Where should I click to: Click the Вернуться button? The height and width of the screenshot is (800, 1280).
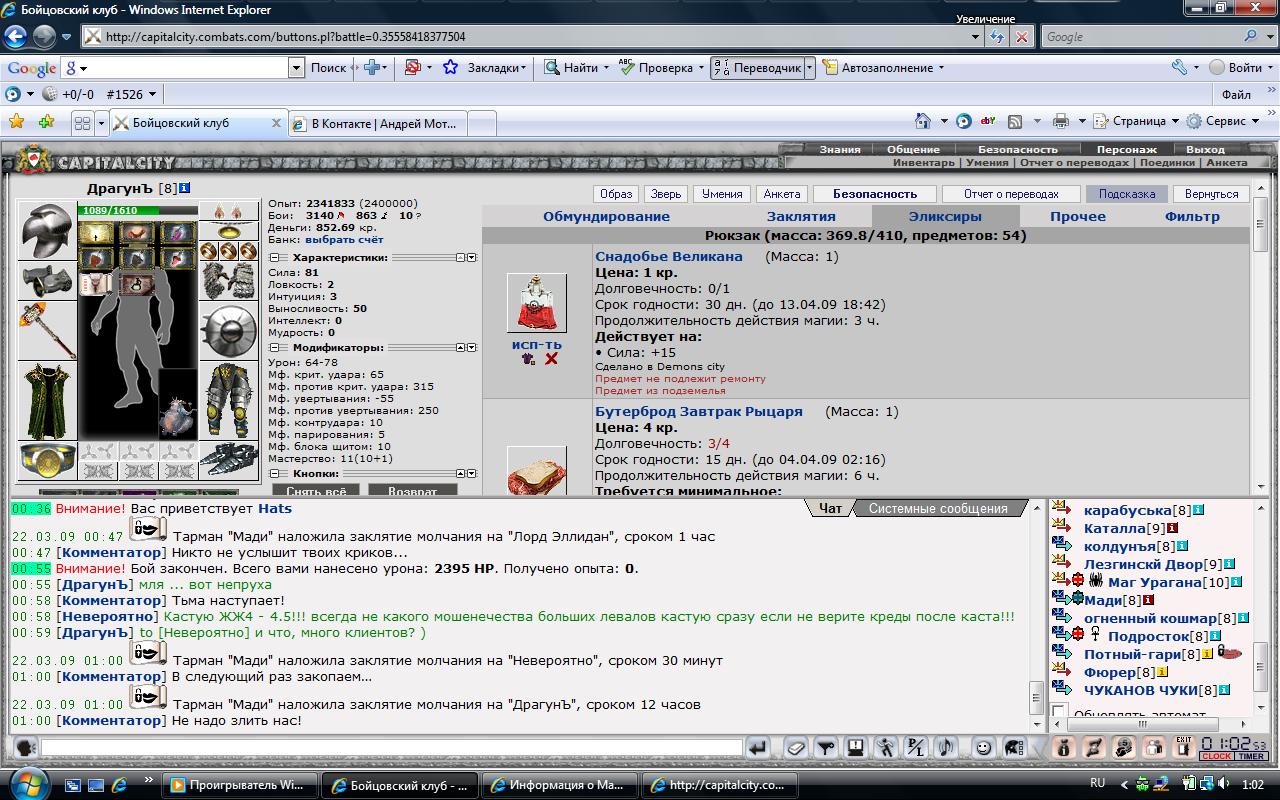point(1211,194)
